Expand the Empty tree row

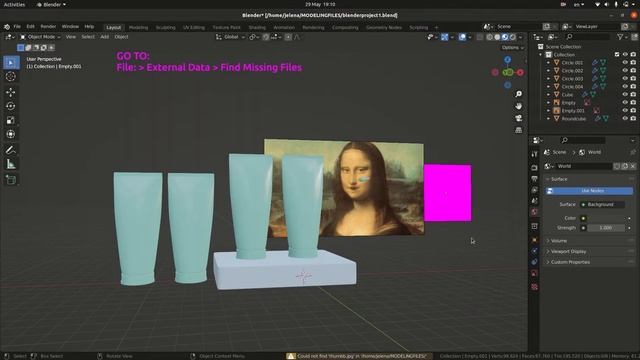(549, 103)
